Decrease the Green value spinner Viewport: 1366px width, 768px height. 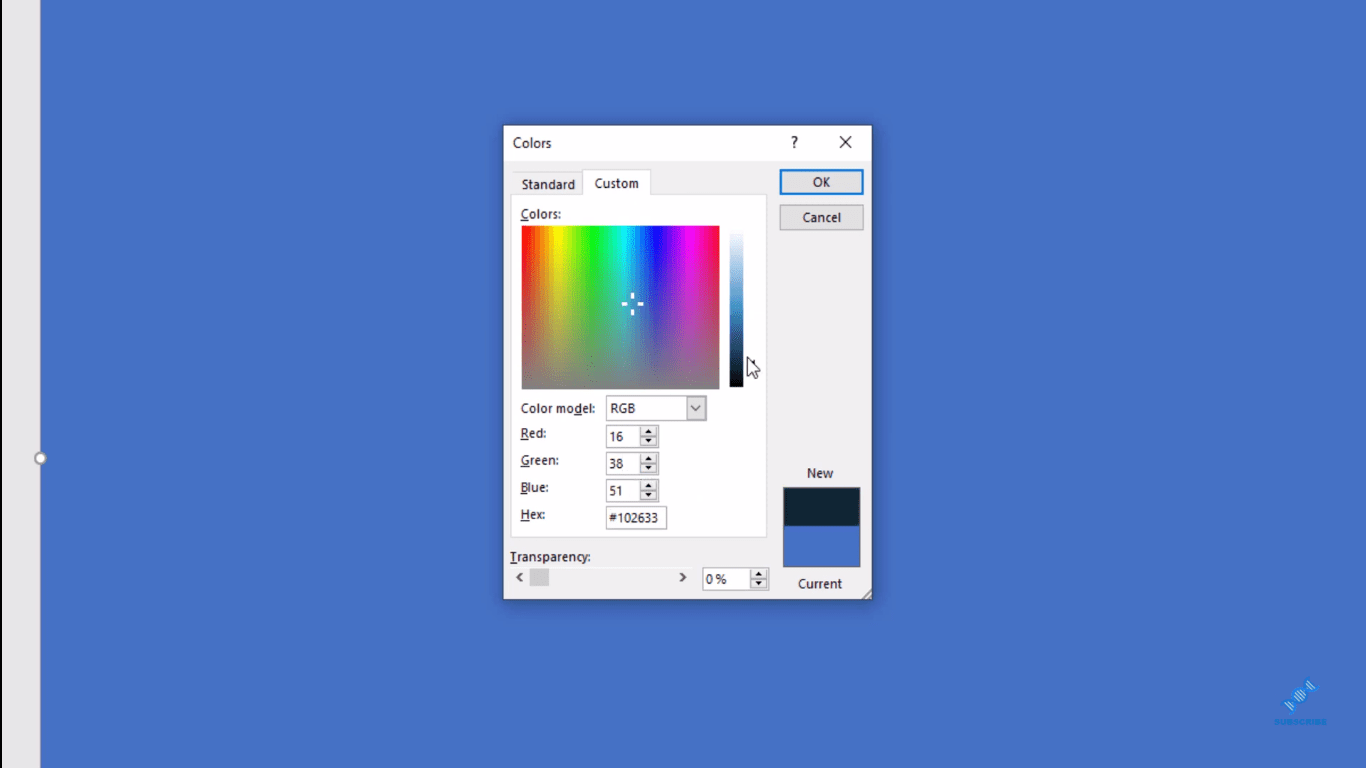(648, 468)
